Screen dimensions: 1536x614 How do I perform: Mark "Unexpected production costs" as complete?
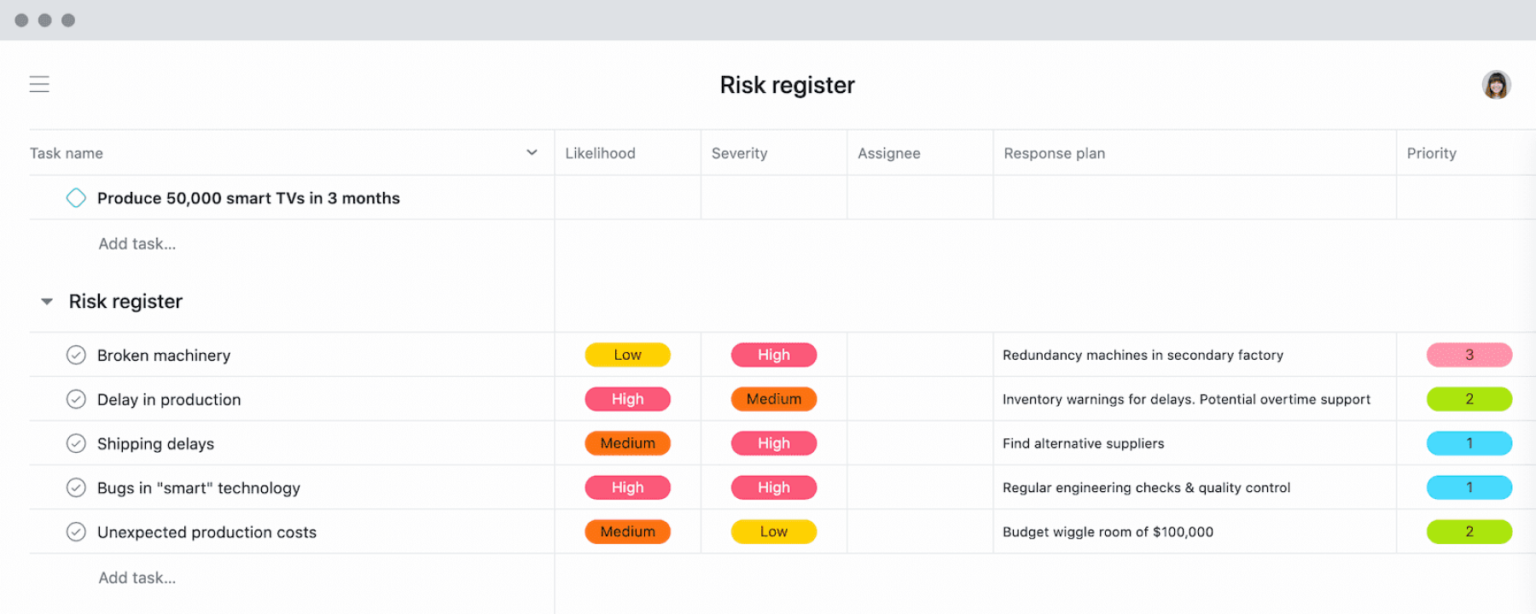click(x=76, y=531)
